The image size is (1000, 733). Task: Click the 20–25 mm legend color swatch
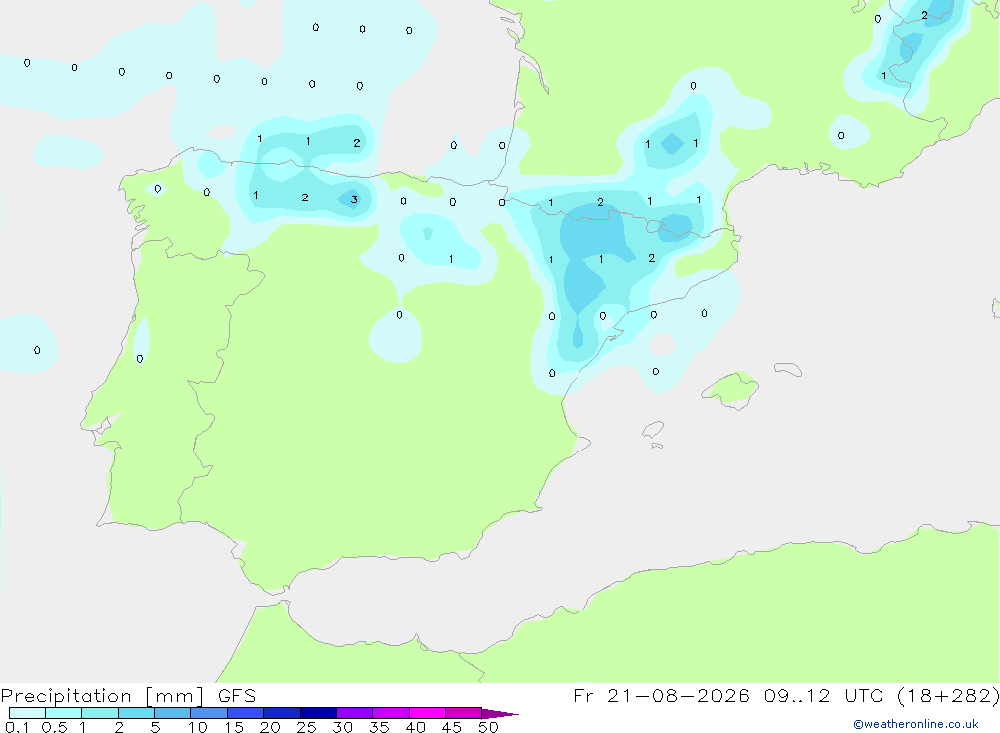(x=282, y=713)
